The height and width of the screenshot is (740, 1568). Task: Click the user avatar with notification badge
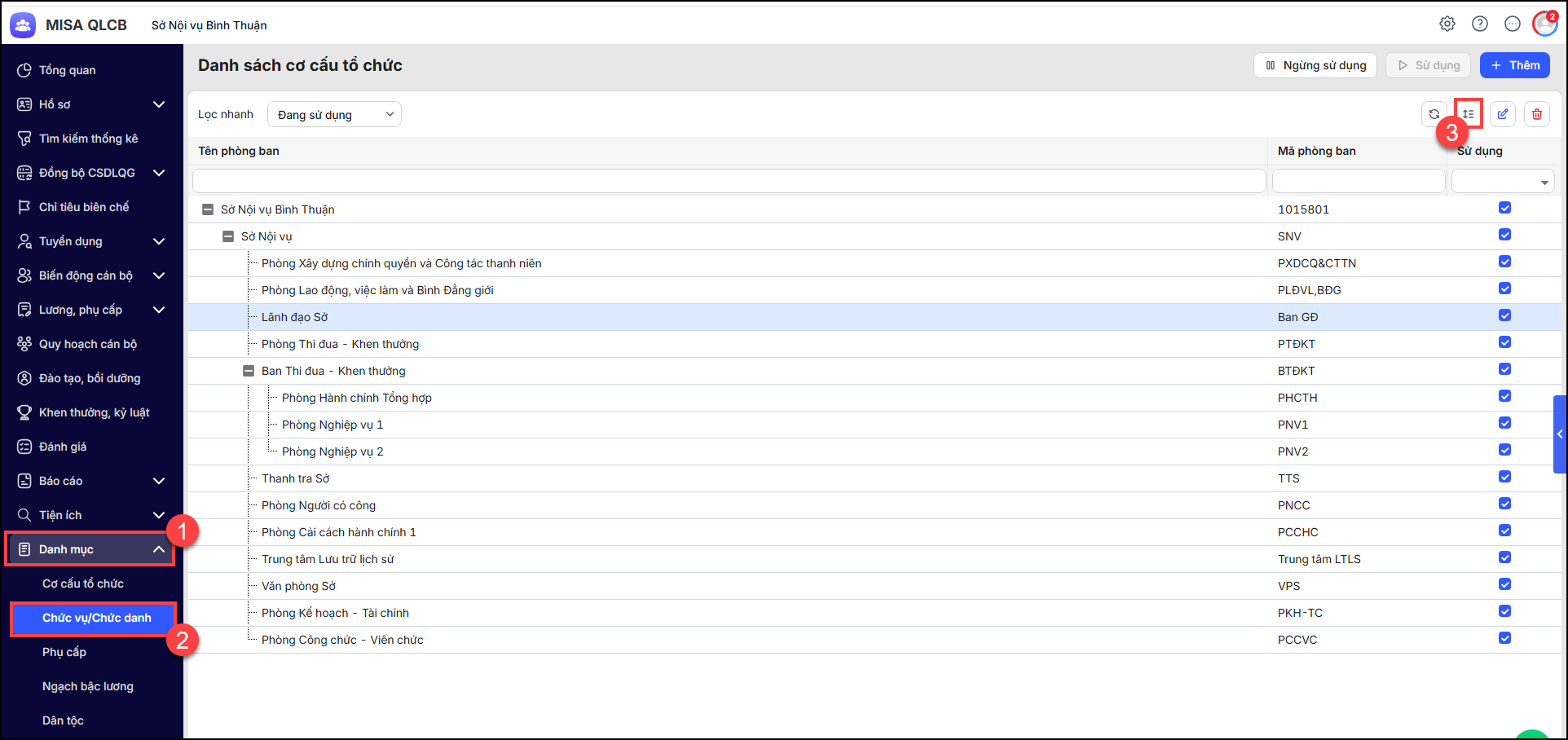click(x=1544, y=24)
